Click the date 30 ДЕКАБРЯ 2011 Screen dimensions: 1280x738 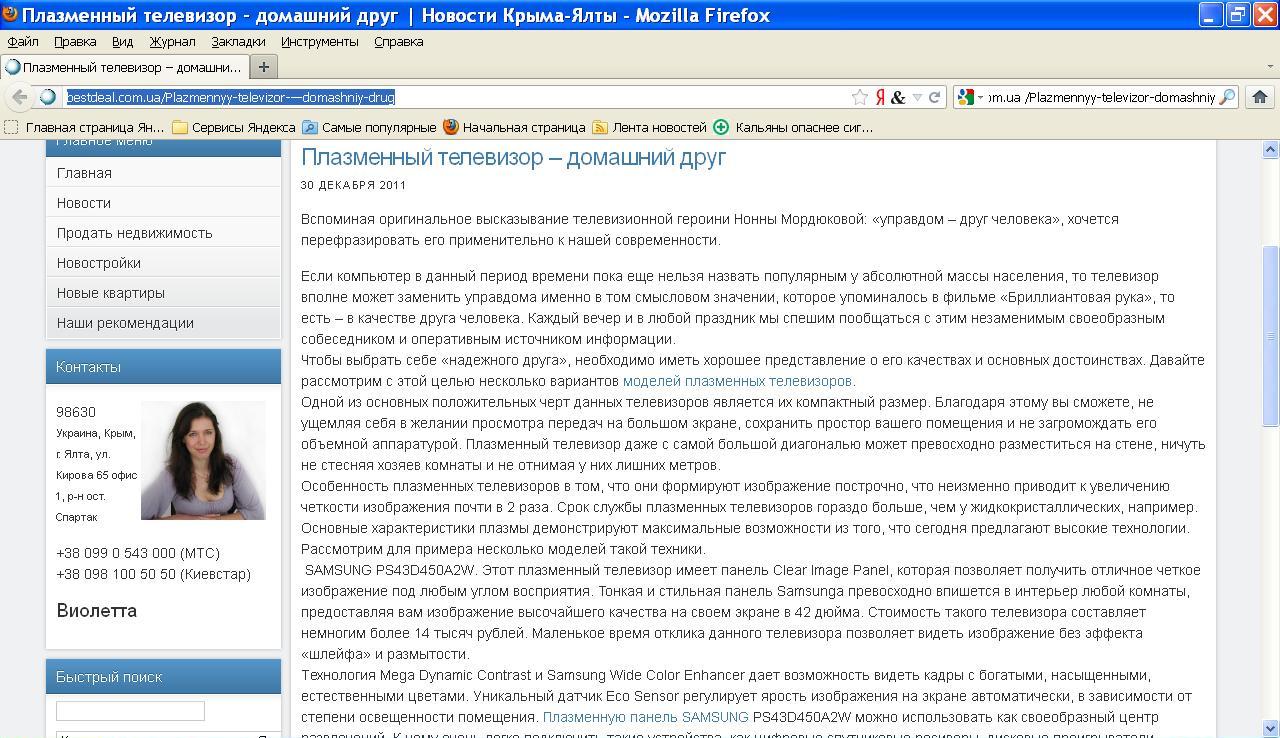353,185
